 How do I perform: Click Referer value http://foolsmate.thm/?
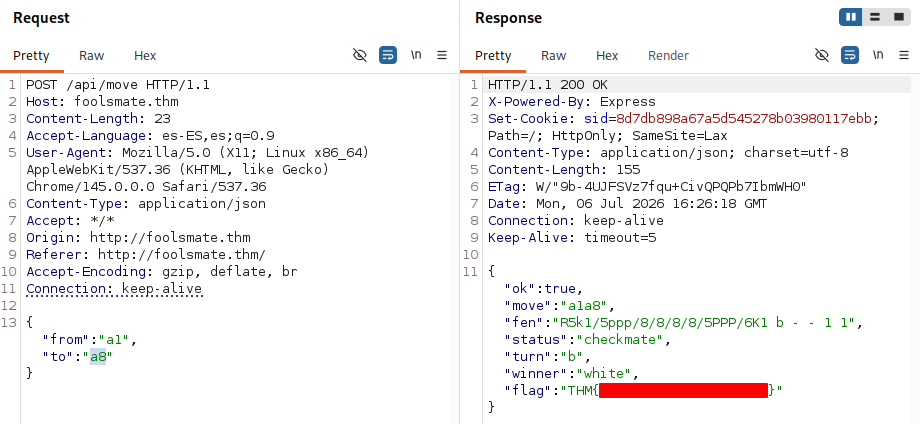182,255
